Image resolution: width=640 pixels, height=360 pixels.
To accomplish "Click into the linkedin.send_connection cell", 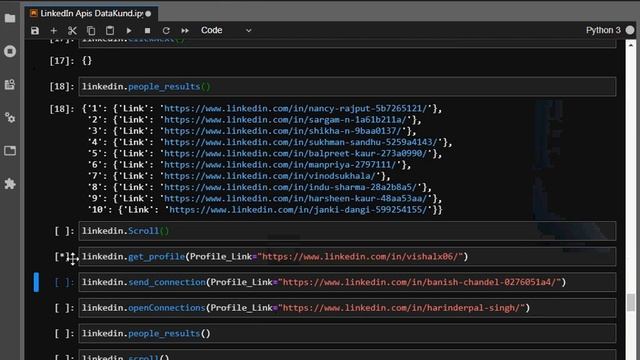I will [x=347, y=282].
